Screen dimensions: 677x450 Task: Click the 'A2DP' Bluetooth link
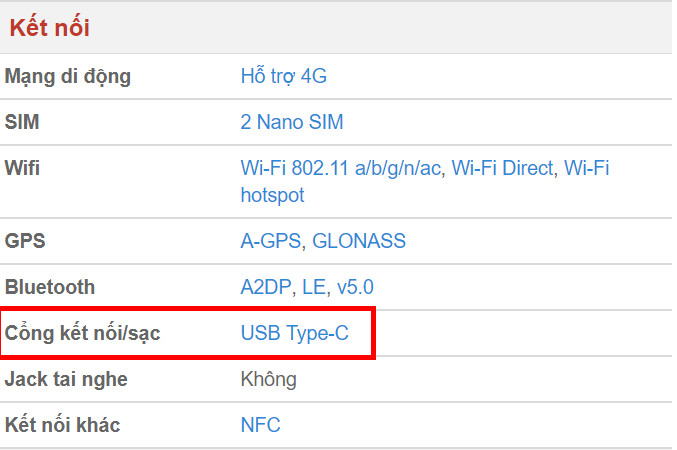(265, 287)
